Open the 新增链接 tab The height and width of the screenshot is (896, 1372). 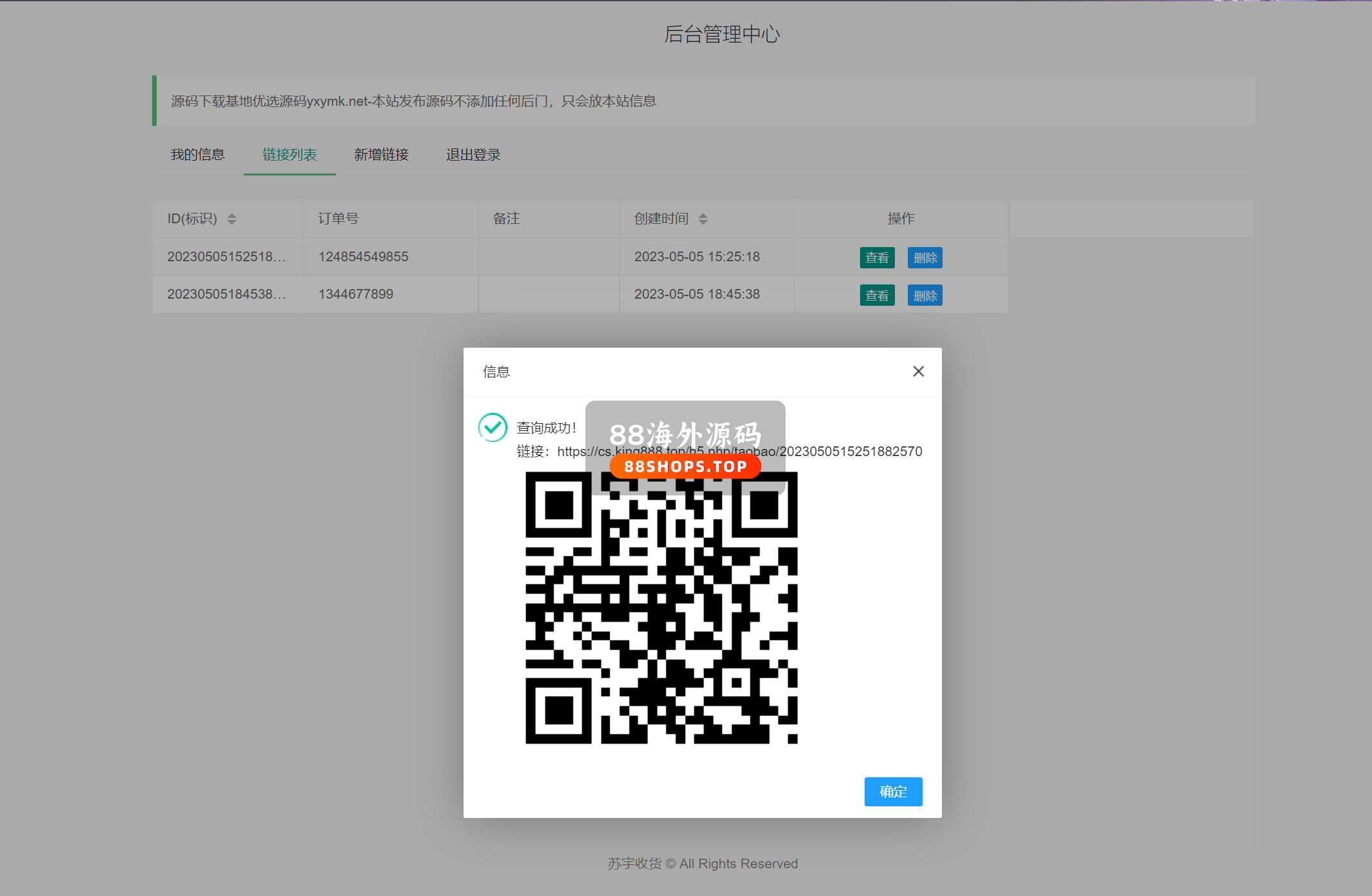381,155
